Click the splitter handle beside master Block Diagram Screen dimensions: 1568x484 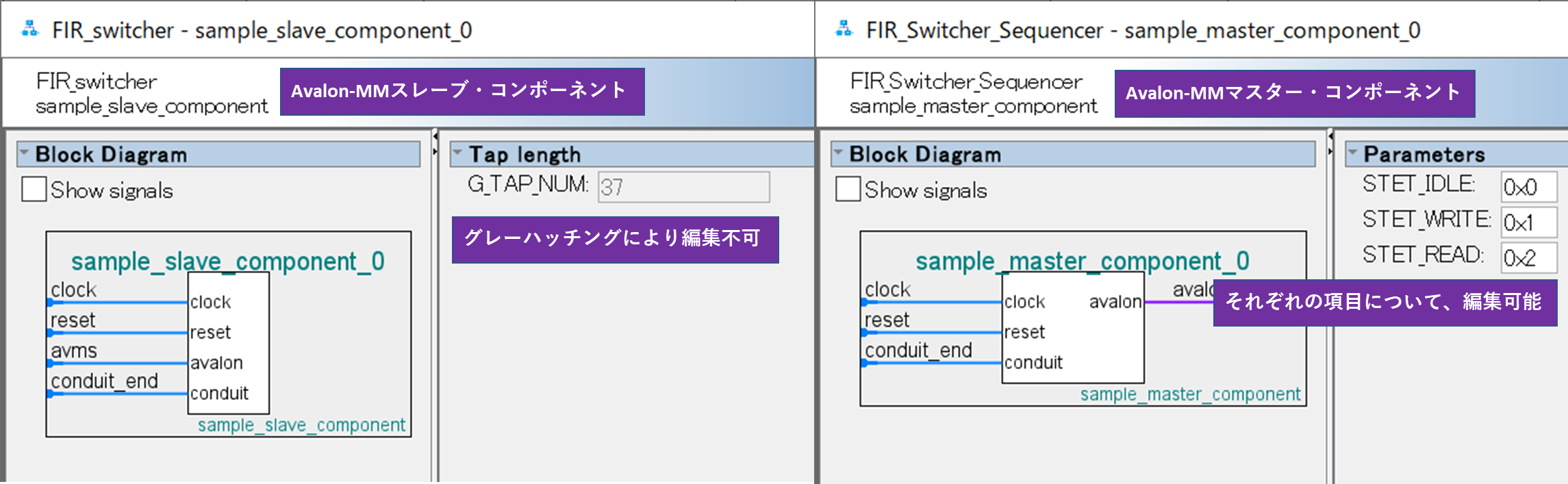click(1330, 144)
